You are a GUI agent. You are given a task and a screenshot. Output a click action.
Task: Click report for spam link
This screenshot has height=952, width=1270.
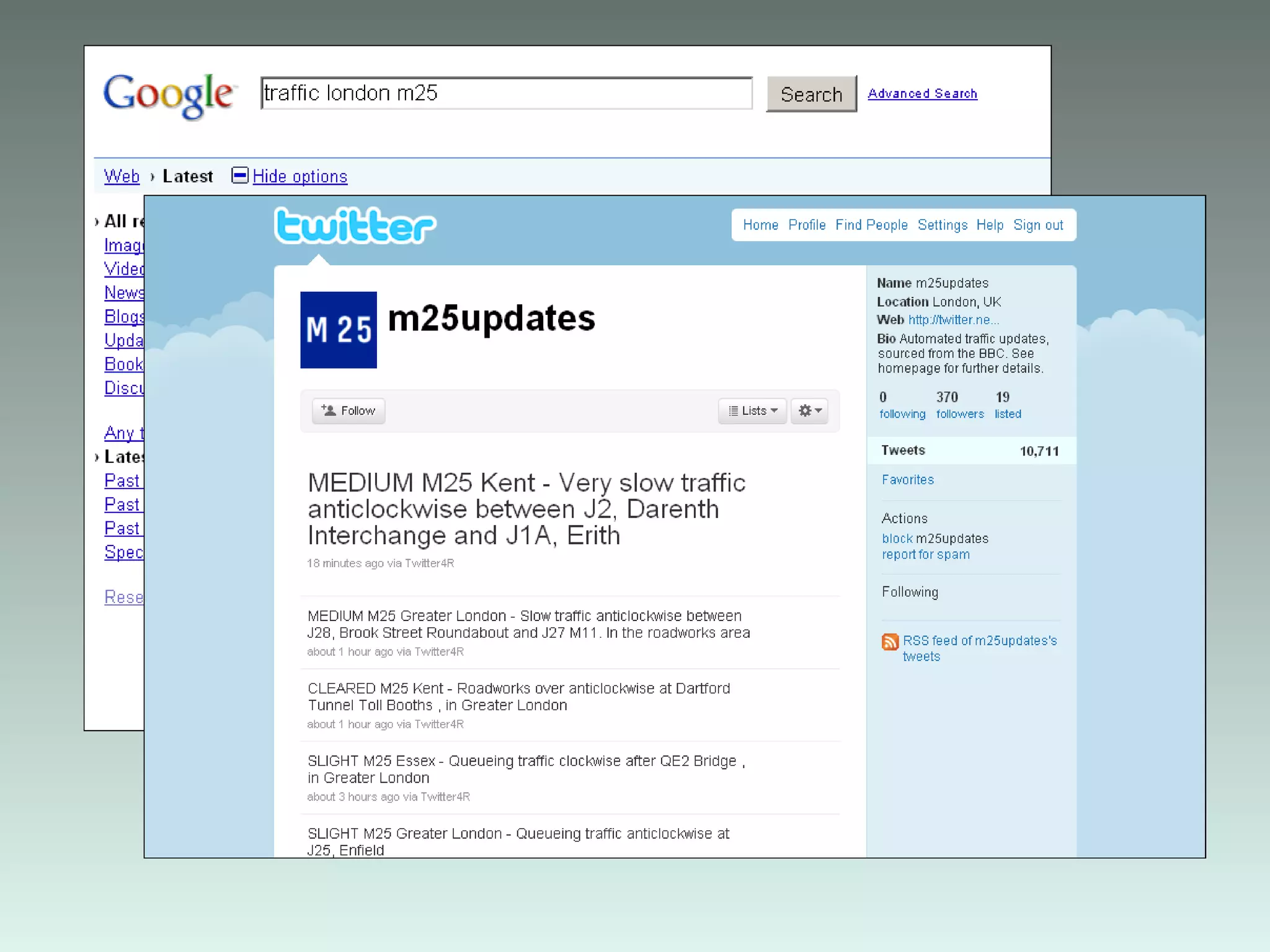pyautogui.click(x=925, y=555)
